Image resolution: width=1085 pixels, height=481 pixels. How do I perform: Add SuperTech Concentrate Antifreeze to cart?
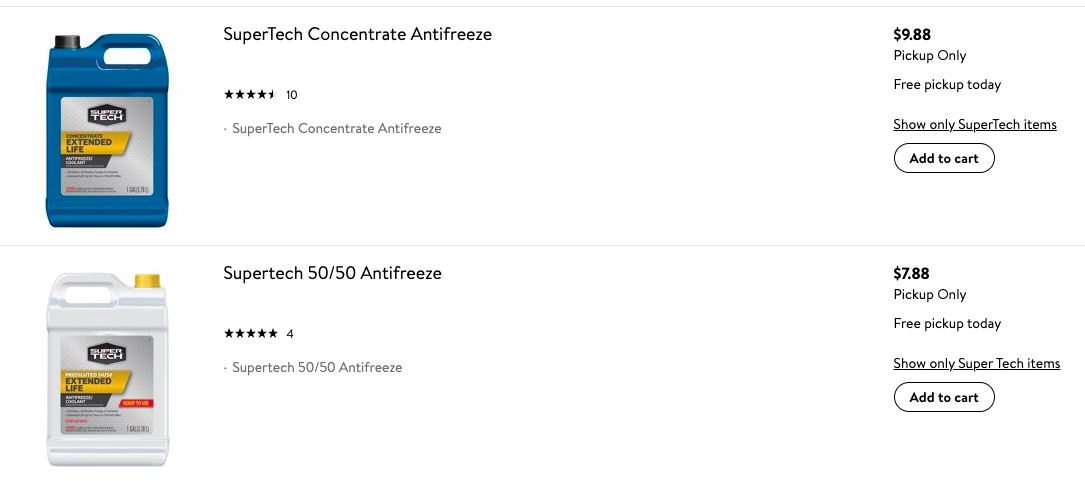(944, 158)
